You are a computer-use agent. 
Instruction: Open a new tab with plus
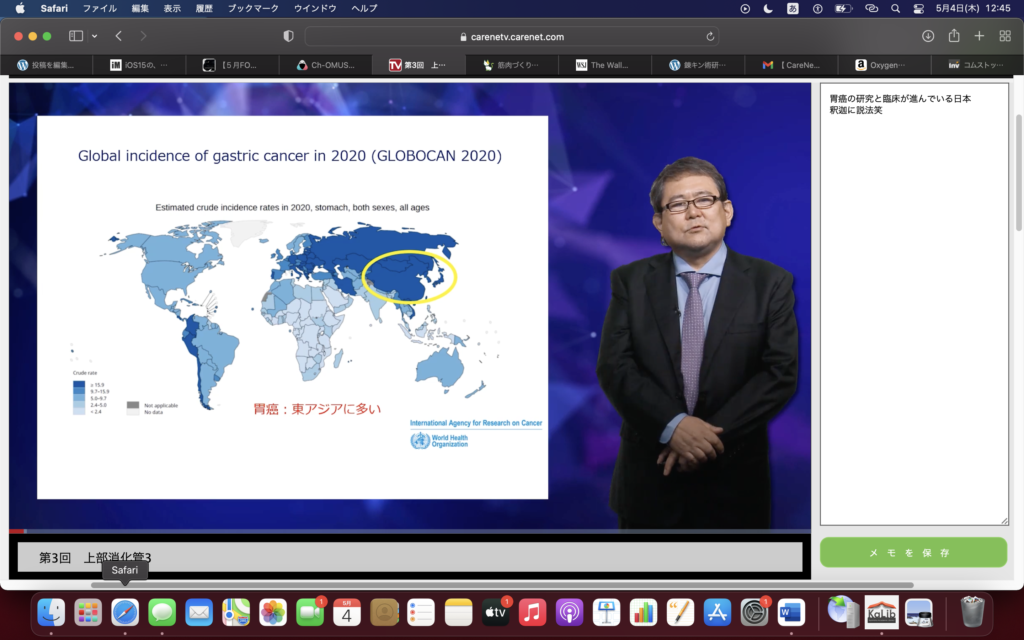(979, 36)
